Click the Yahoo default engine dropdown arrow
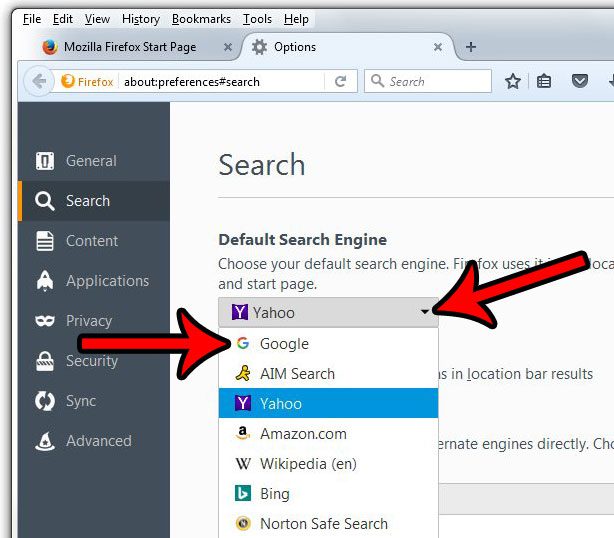614x538 pixels. click(425, 313)
